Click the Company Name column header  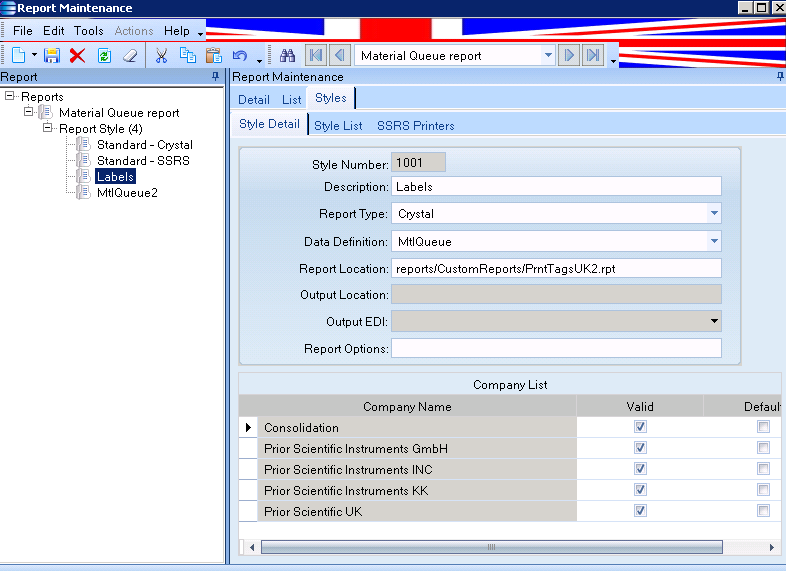(x=407, y=406)
